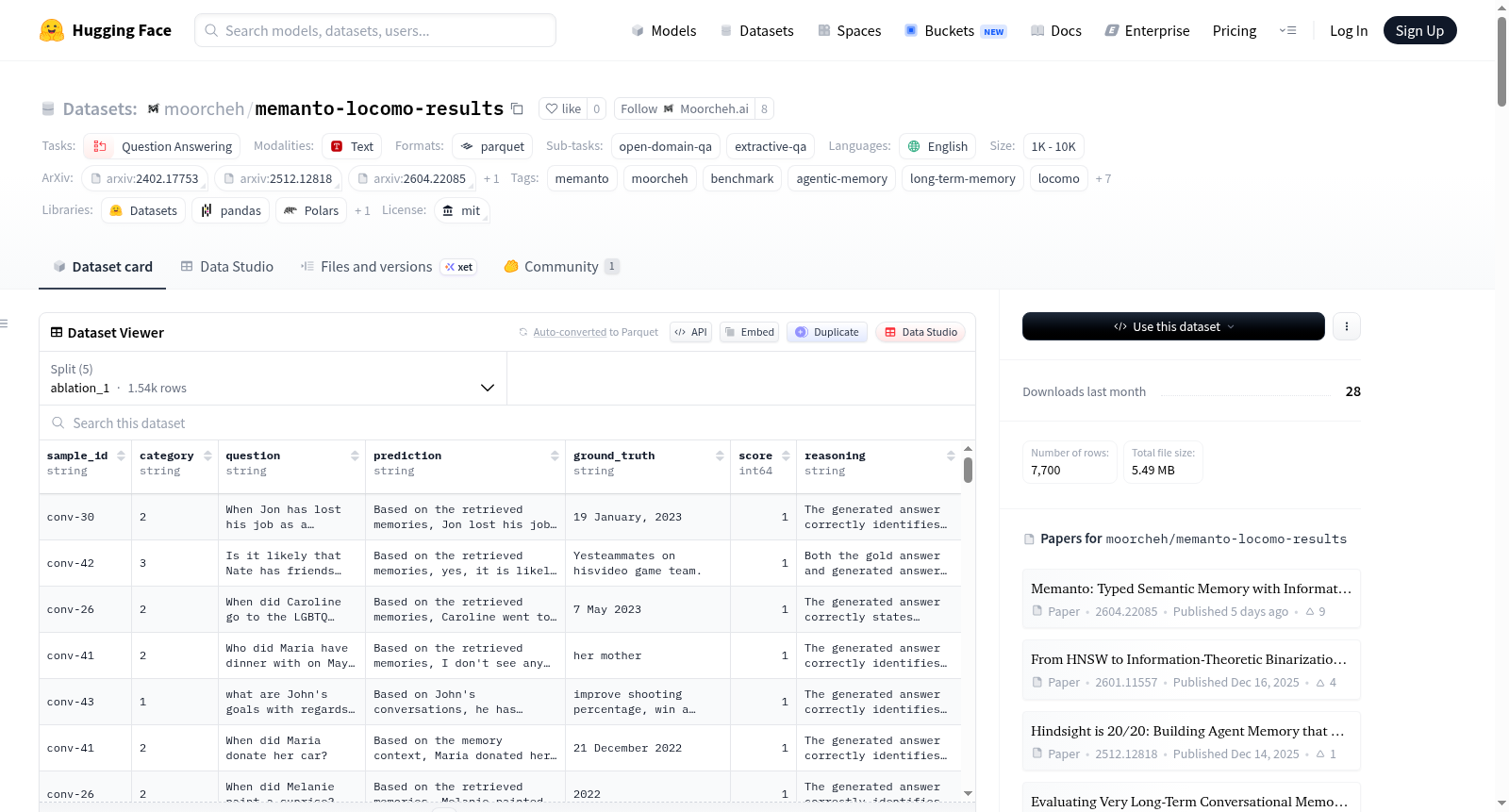Viewport: 1509px width, 812px height.
Task: Focus the Search models, datasets, users field
Action: point(375,30)
